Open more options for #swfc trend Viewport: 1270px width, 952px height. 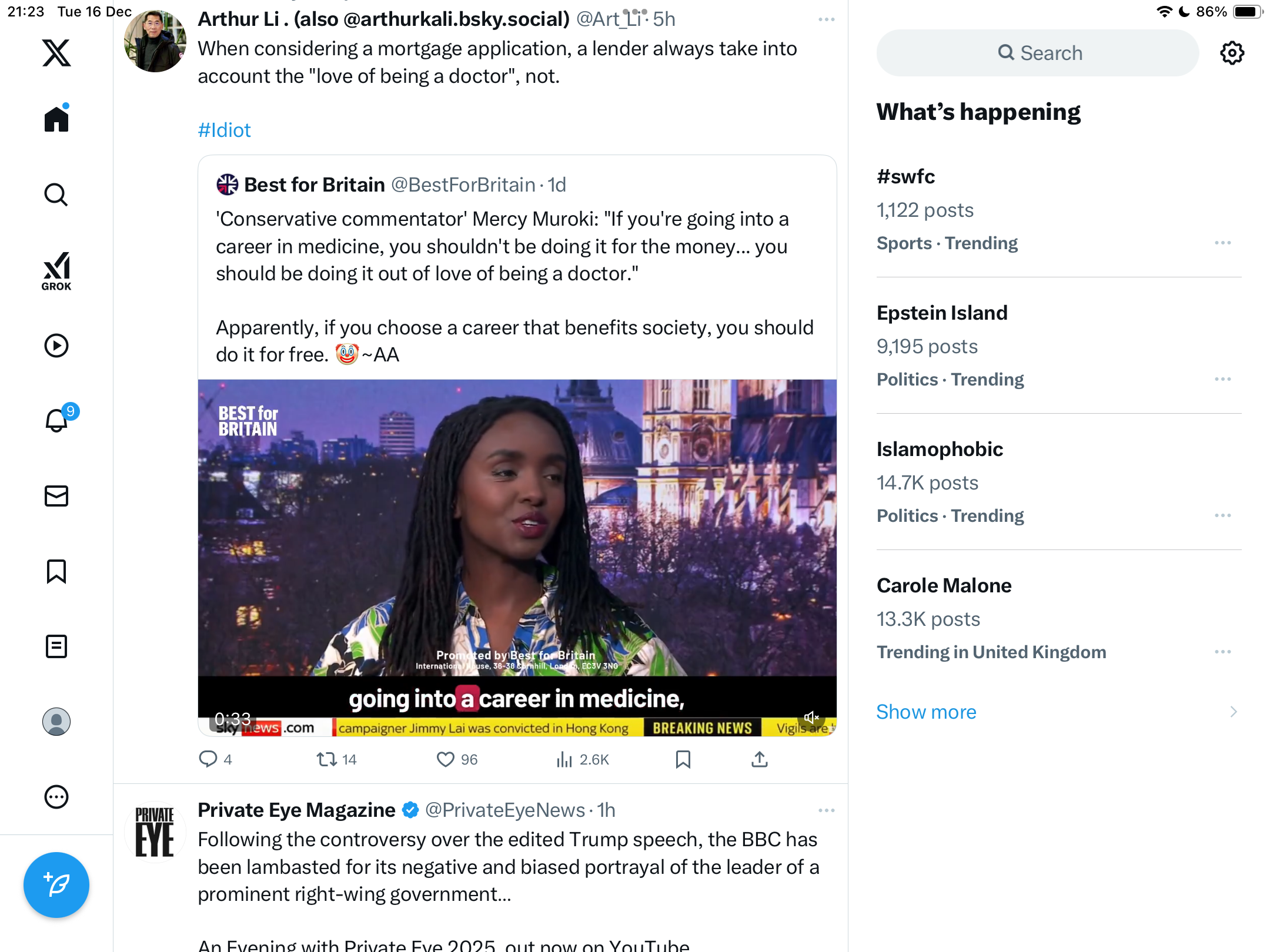click(1222, 243)
